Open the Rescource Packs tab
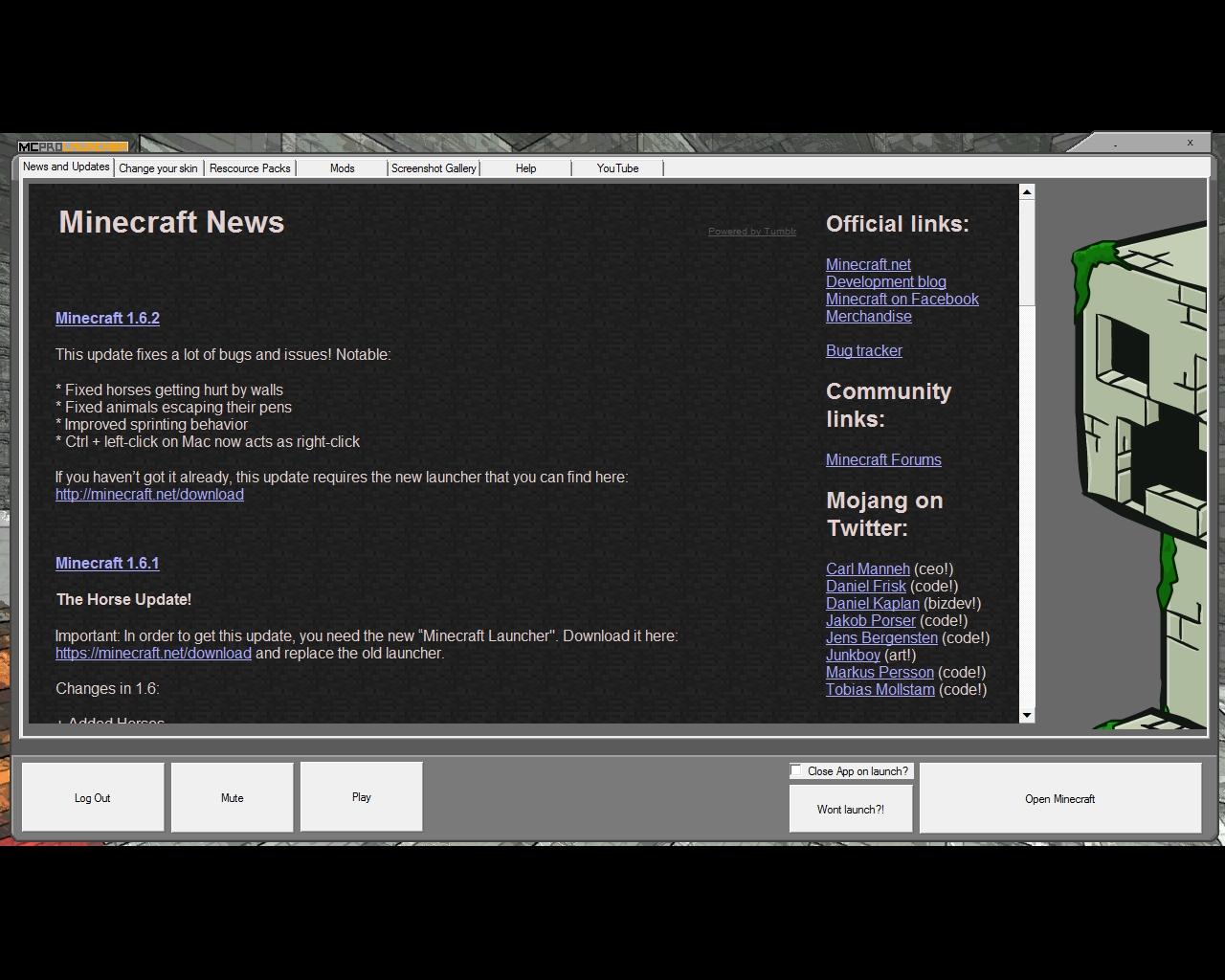This screenshot has height=980, width=1225. tap(250, 167)
